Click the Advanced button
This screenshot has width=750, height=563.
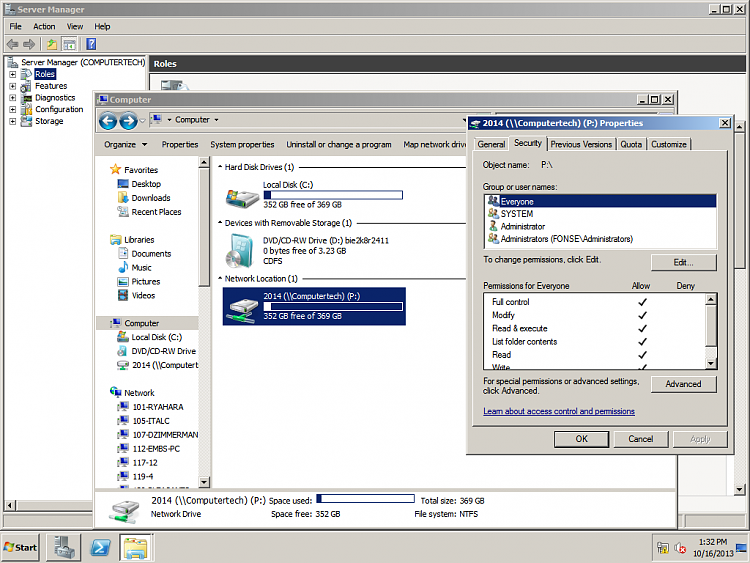[x=684, y=384]
